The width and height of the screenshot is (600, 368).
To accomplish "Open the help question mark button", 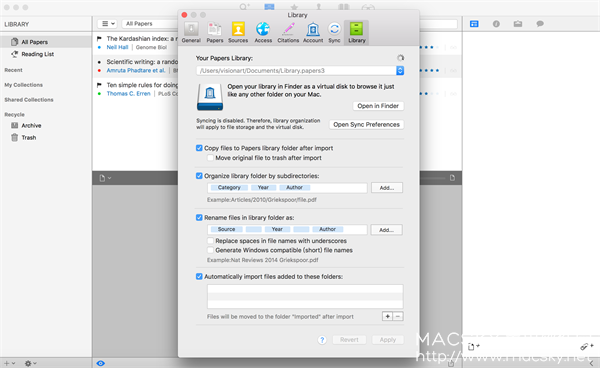I will pyautogui.click(x=322, y=340).
